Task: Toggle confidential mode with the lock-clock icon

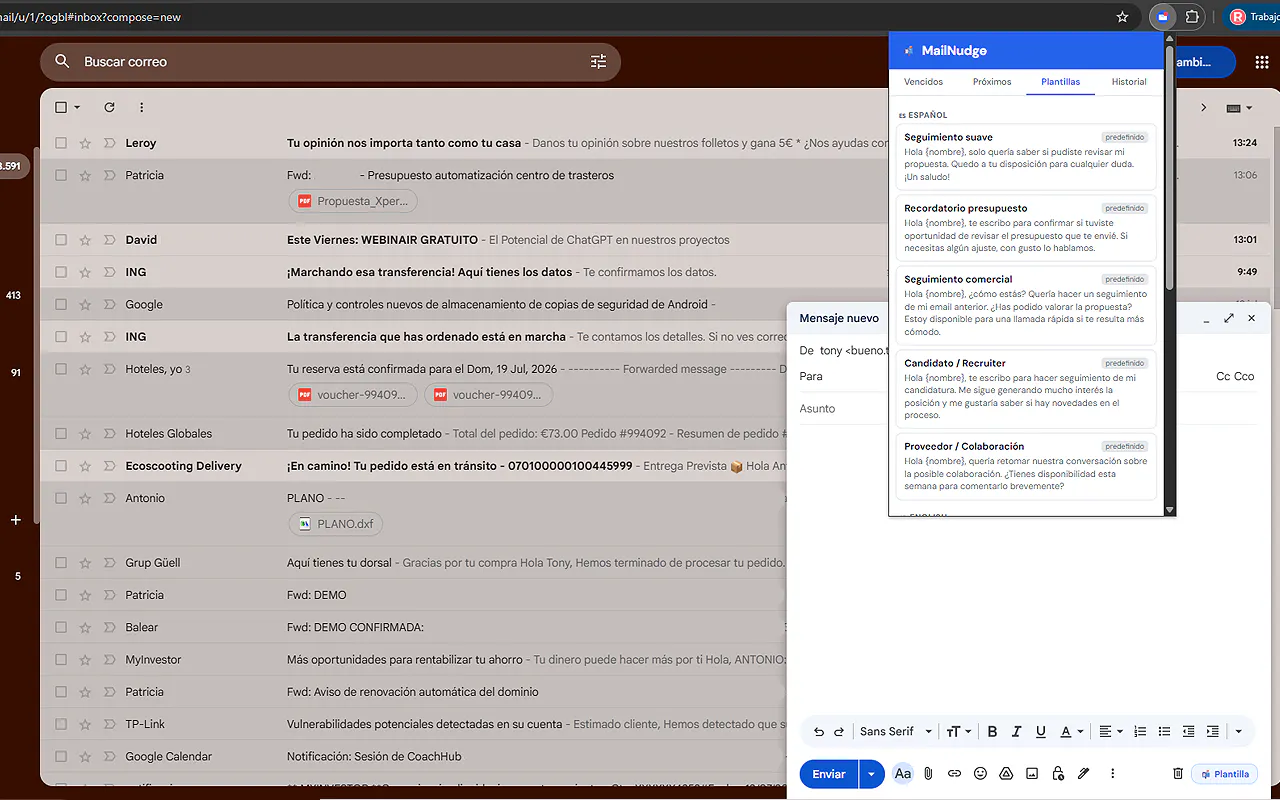Action: pos(1058,774)
